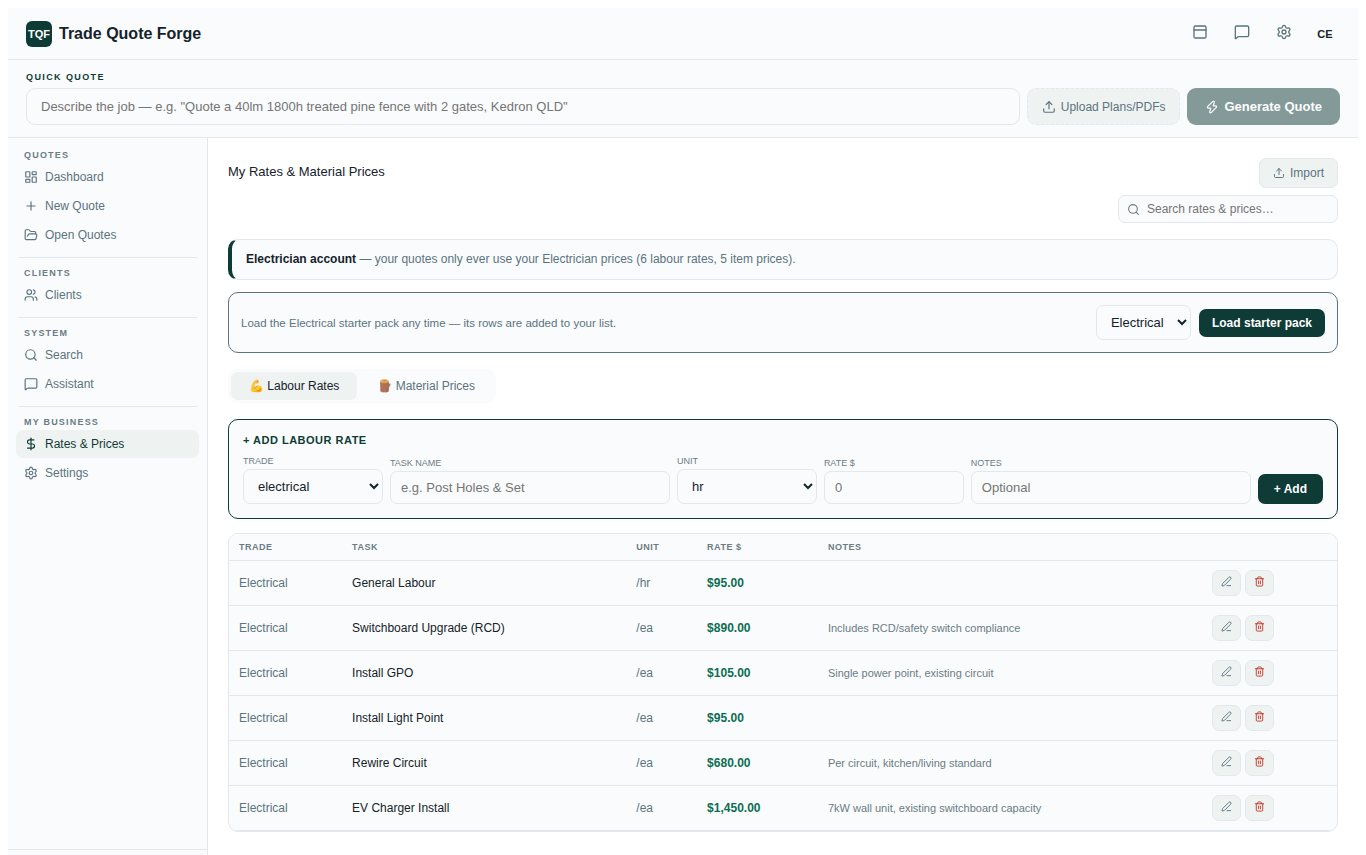Edit the Rewire Circuit rate
Screen dimensions: 1366x855
pos(1226,763)
